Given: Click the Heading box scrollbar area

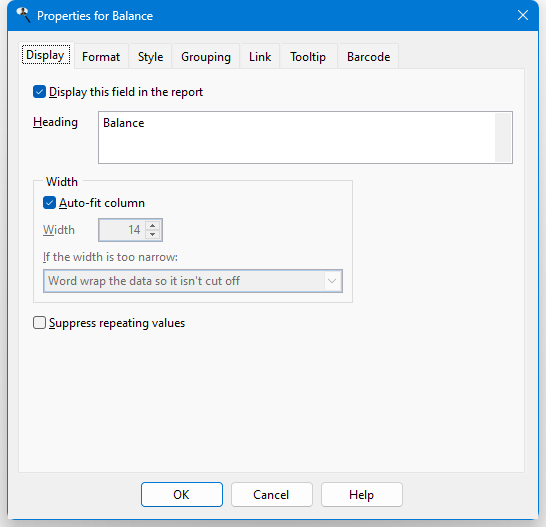Looking at the screenshot, I should point(503,137).
